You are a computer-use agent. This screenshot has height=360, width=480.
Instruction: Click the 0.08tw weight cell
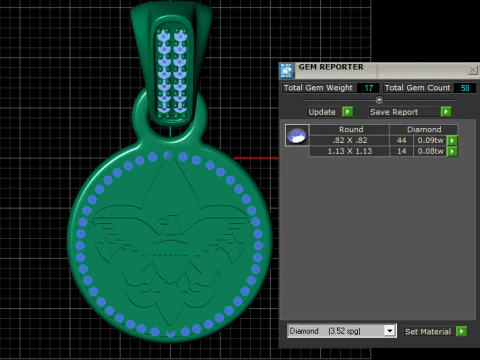pos(430,151)
